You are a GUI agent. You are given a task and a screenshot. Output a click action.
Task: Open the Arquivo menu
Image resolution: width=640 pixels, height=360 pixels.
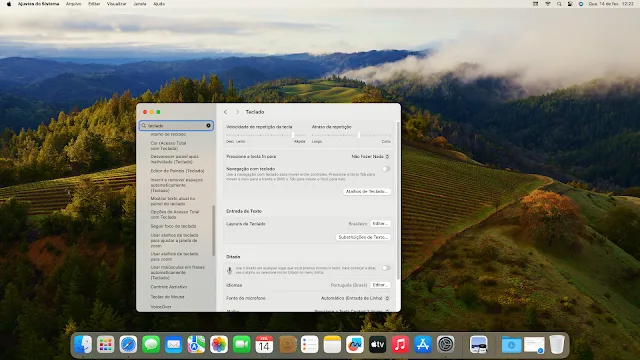coord(73,4)
